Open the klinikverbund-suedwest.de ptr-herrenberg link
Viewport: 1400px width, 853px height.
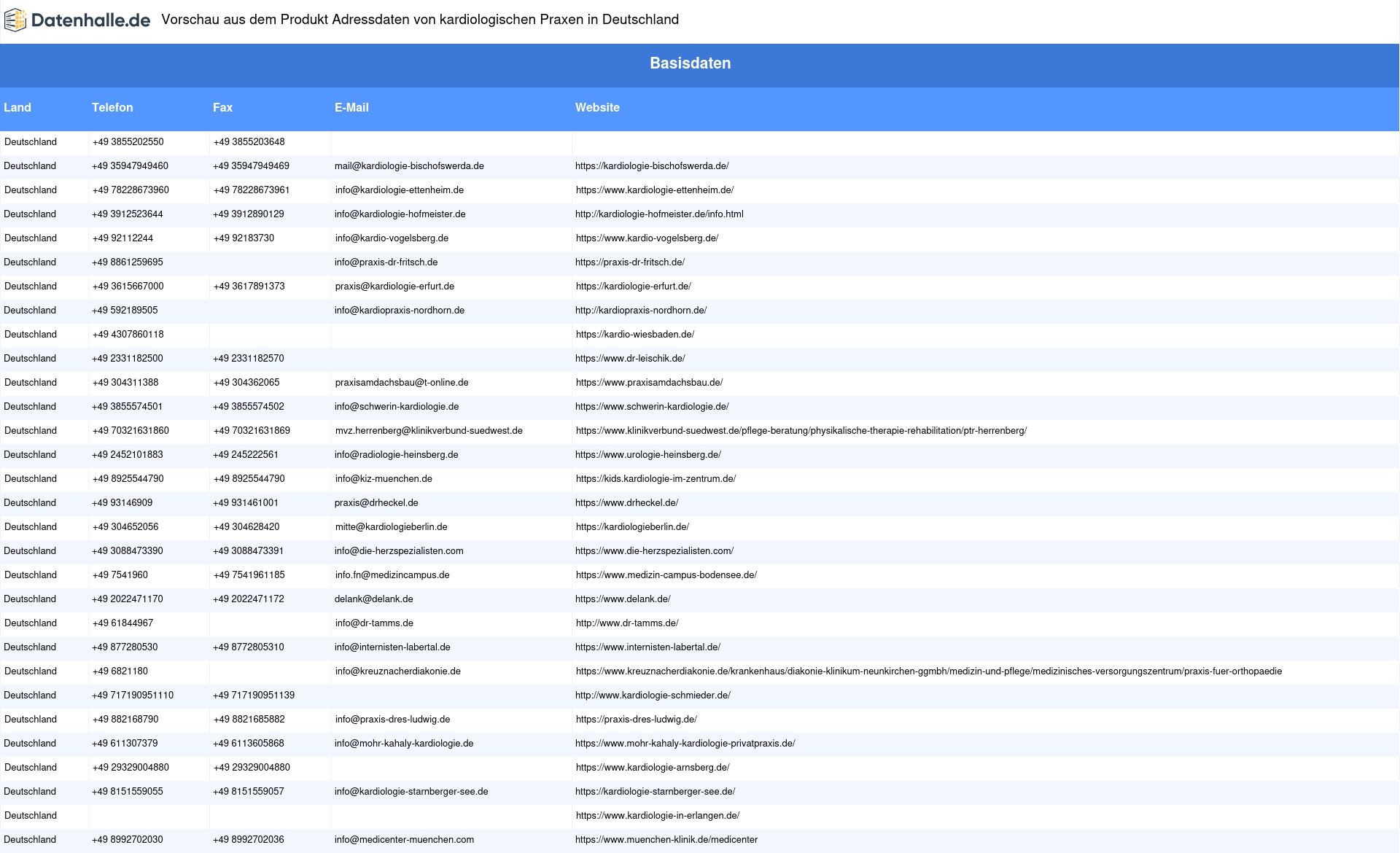[x=801, y=431]
